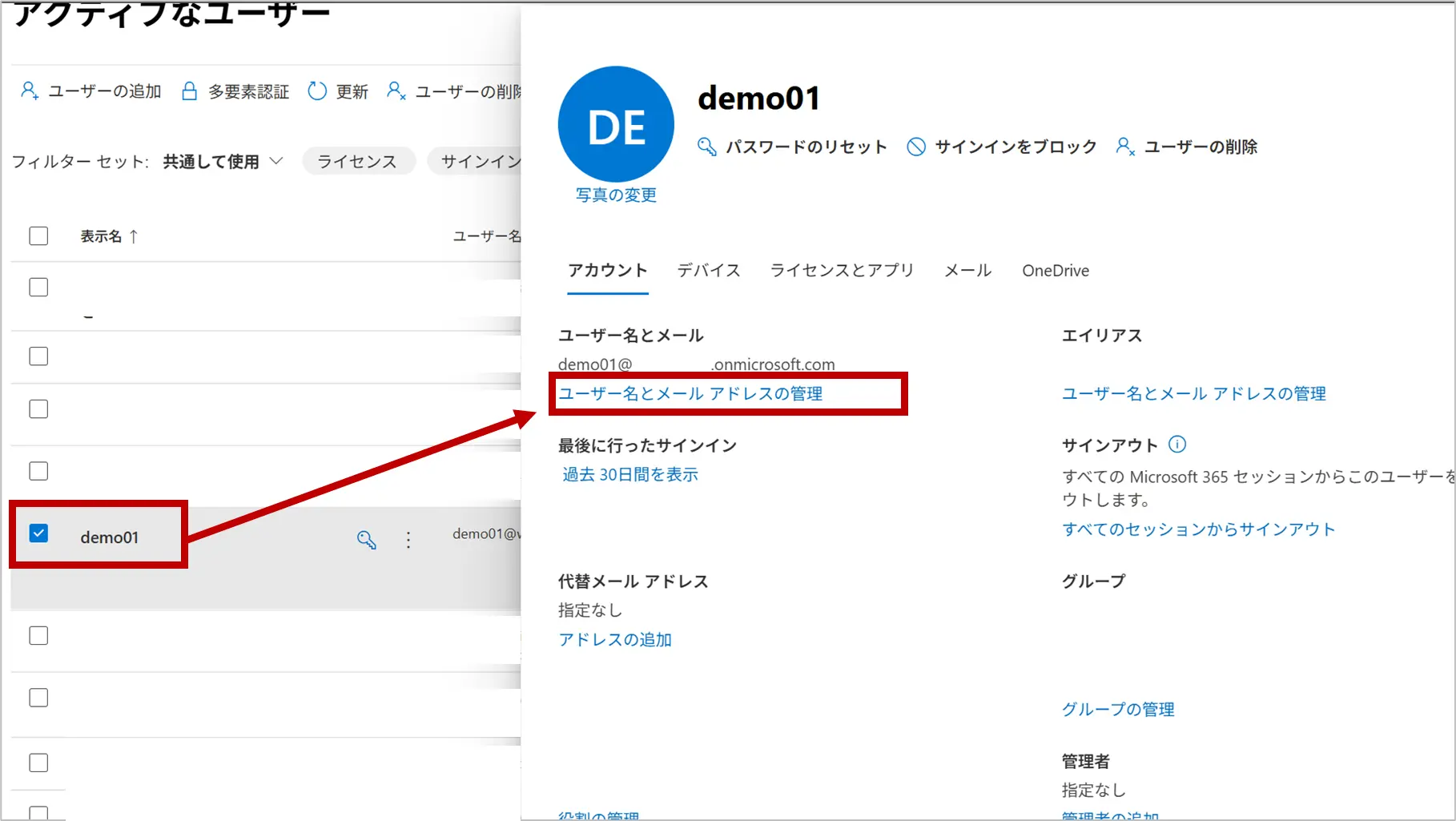Switch to the OneDrive tab
This screenshot has height=821, width=1456.
[1055, 271]
